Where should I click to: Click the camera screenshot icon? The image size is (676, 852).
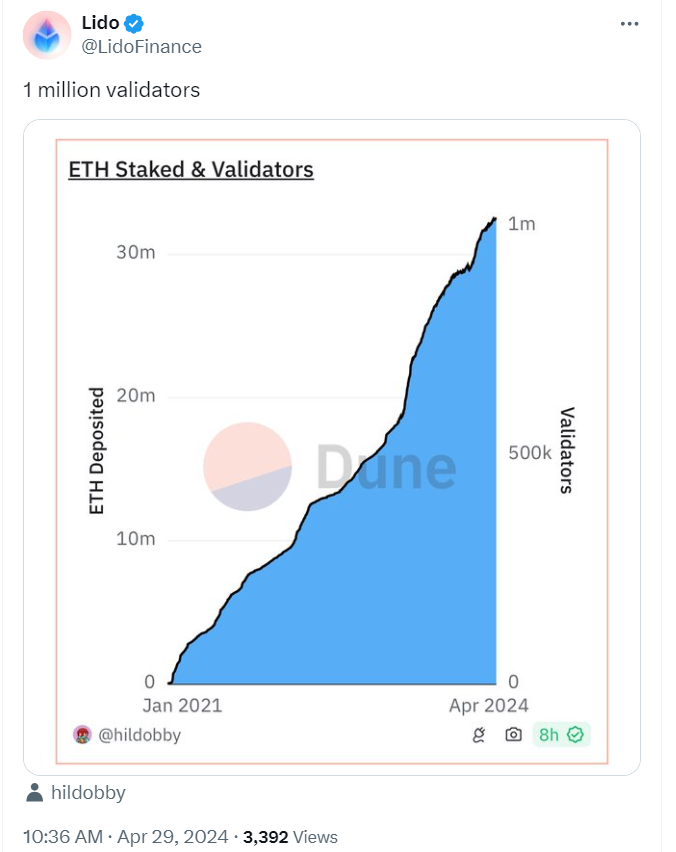pos(513,735)
